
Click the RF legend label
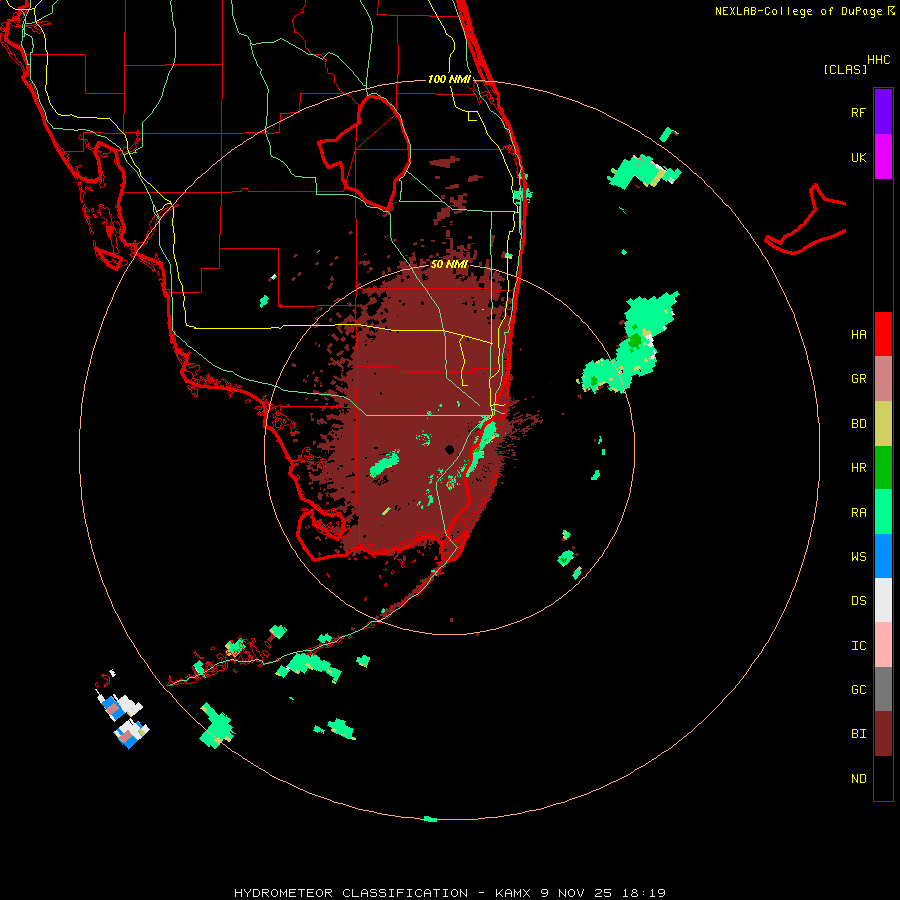(x=858, y=112)
